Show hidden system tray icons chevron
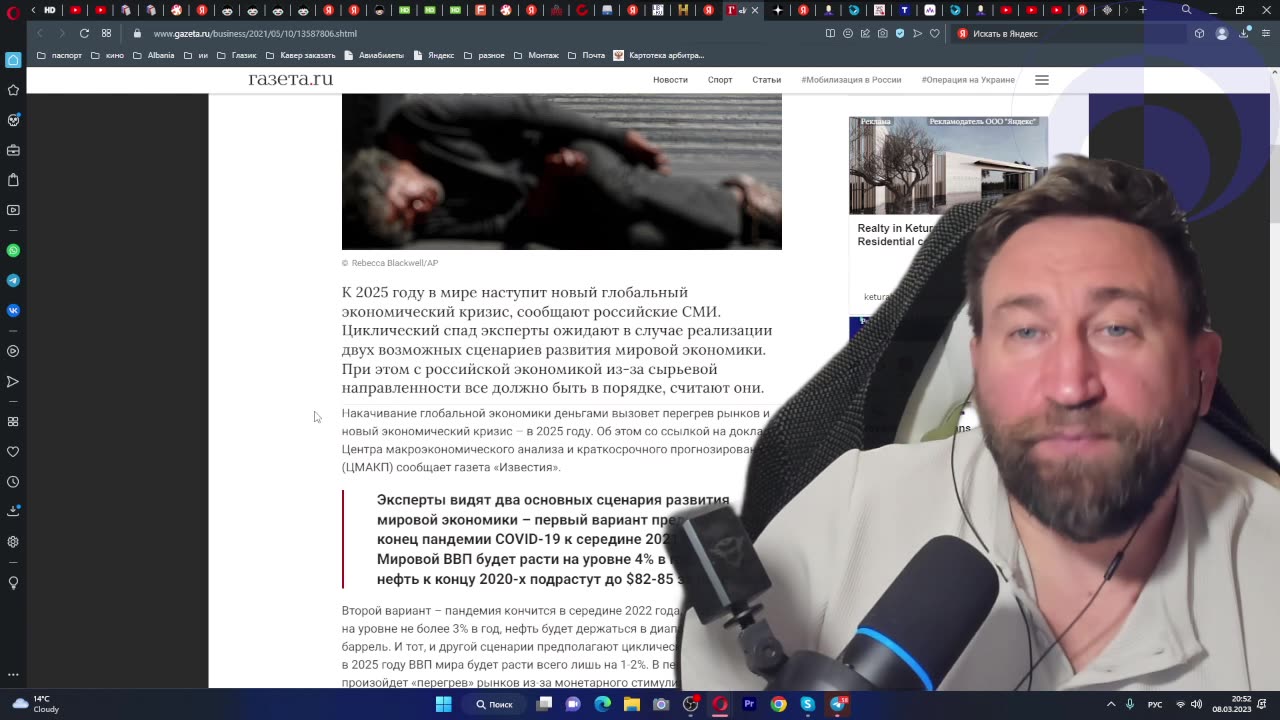This screenshot has height=720, width=1280. (1111, 704)
